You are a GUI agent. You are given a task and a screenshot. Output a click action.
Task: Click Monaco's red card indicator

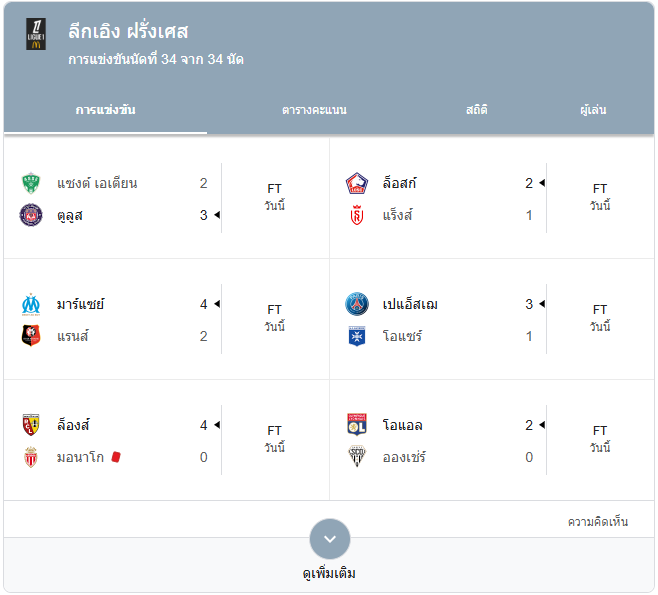(x=116, y=457)
